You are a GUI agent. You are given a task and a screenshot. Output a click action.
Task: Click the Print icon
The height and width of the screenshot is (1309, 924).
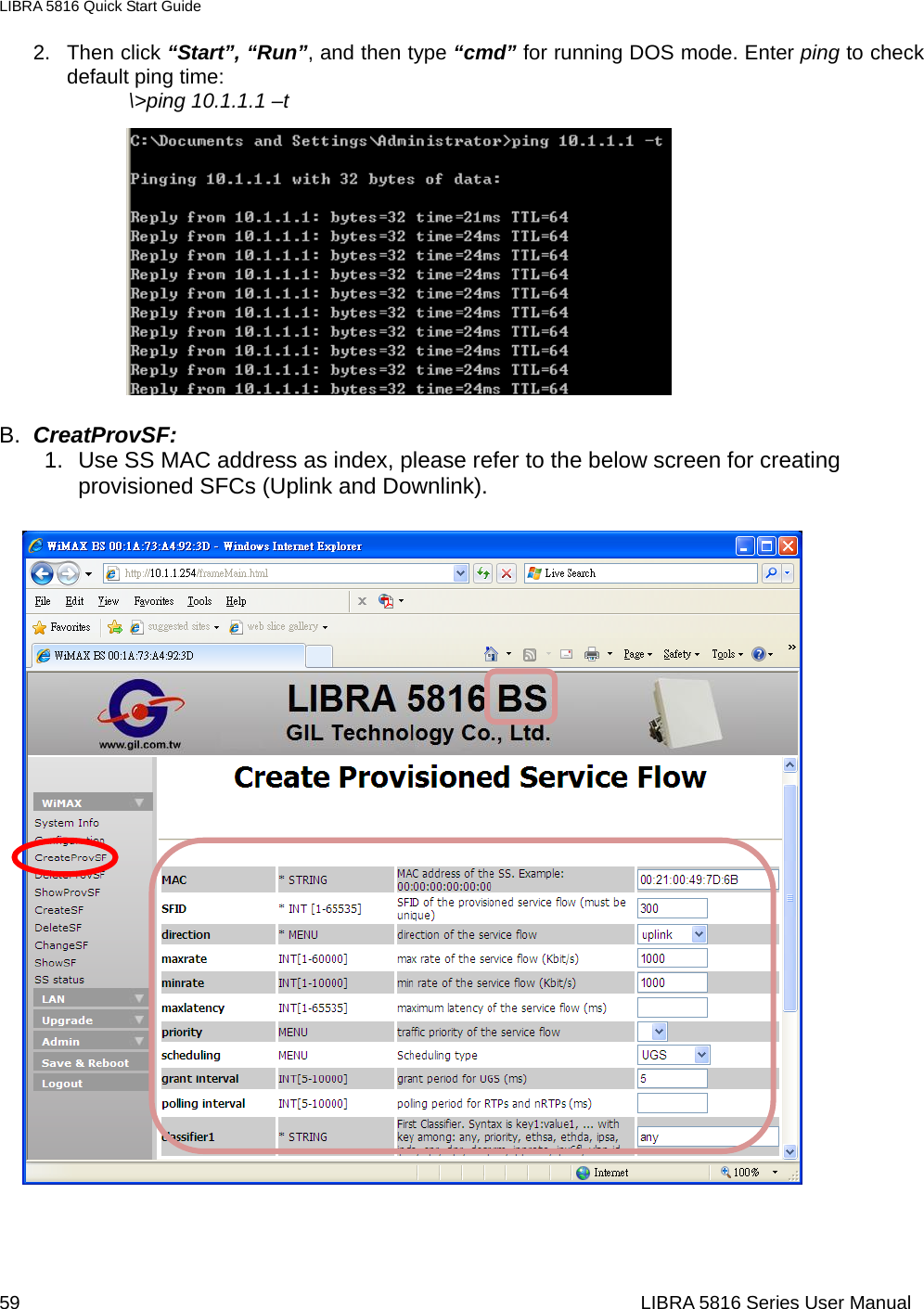pos(592,654)
